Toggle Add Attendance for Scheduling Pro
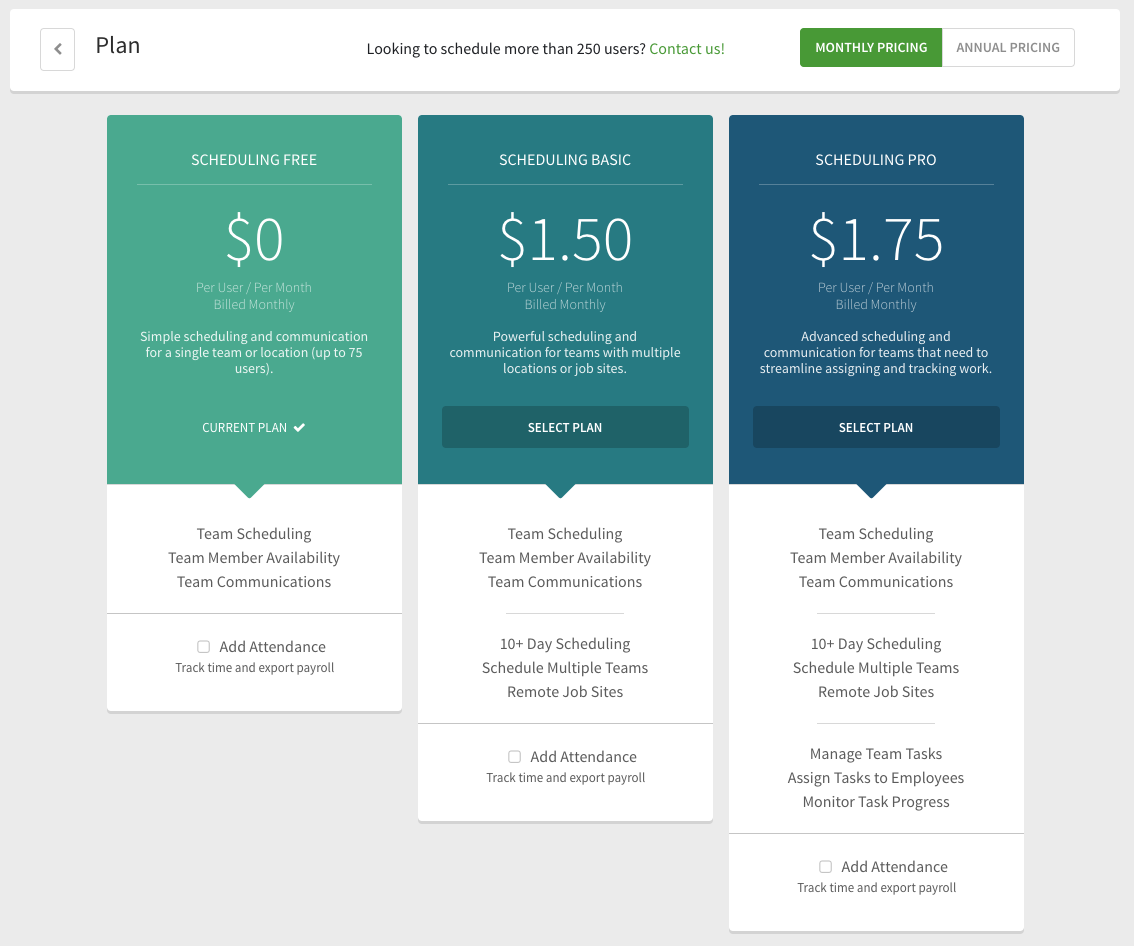The image size is (1134, 946). pyautogui.click(x=825, y=867)
